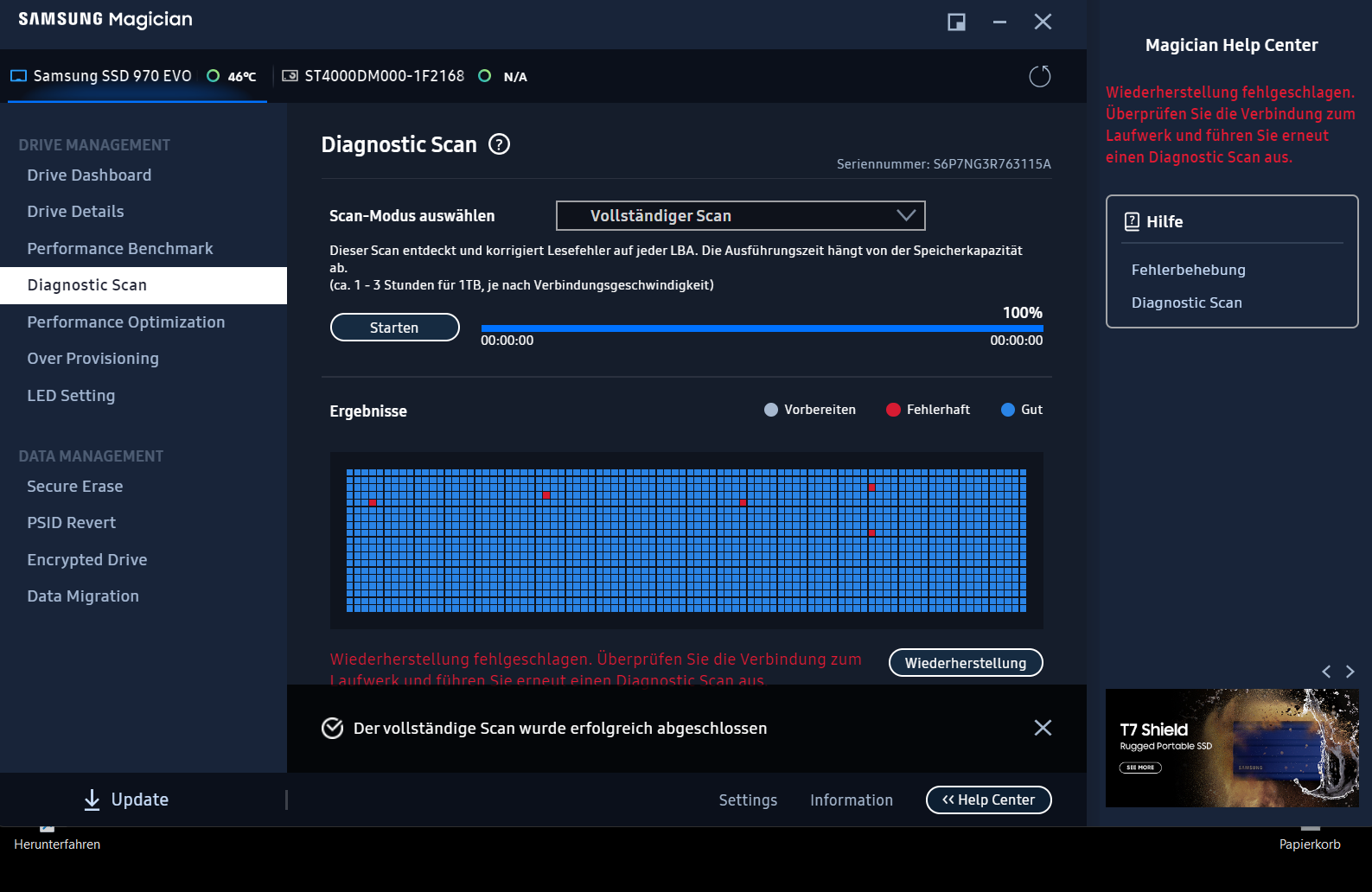Open Diagnostic Scan help topic
This screenshot has height=892, width=1372.
point(1186,303)
